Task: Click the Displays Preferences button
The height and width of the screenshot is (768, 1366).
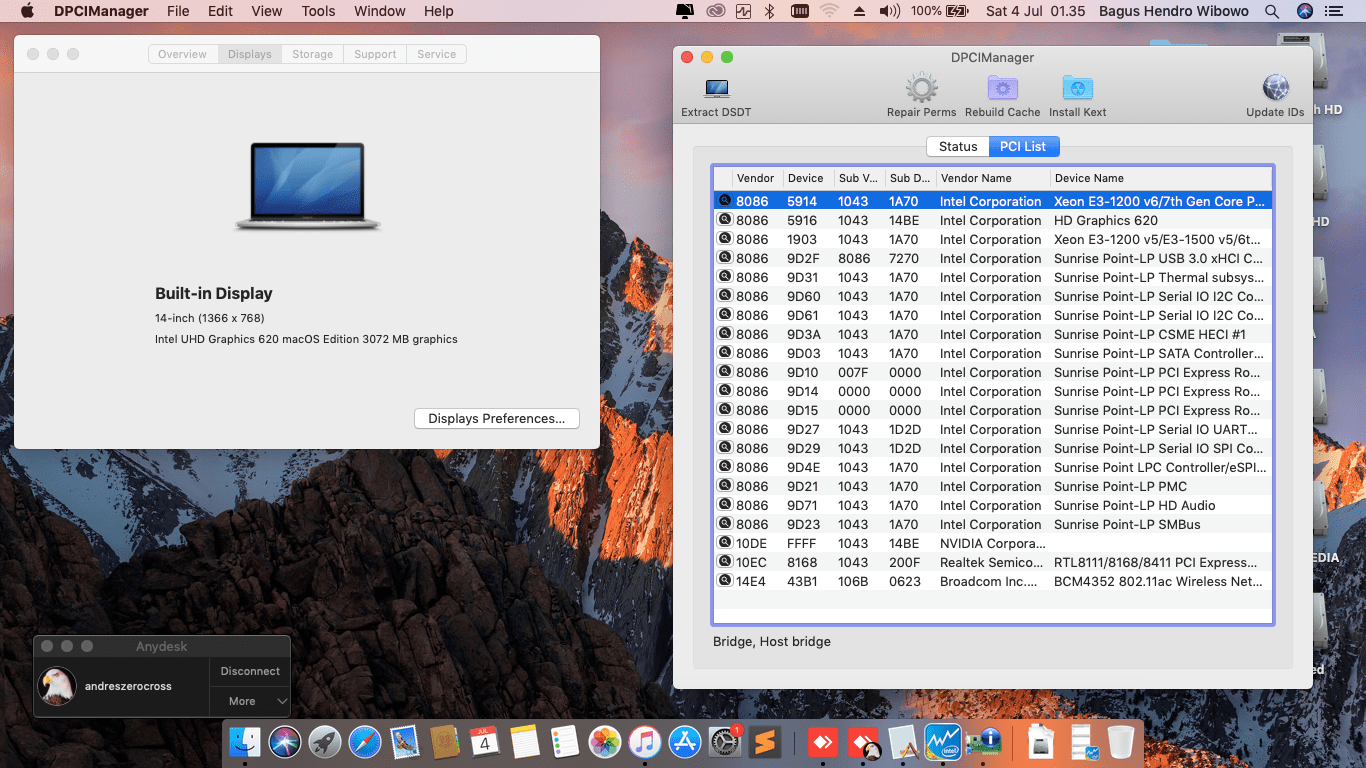Action: tap(496, 418)
